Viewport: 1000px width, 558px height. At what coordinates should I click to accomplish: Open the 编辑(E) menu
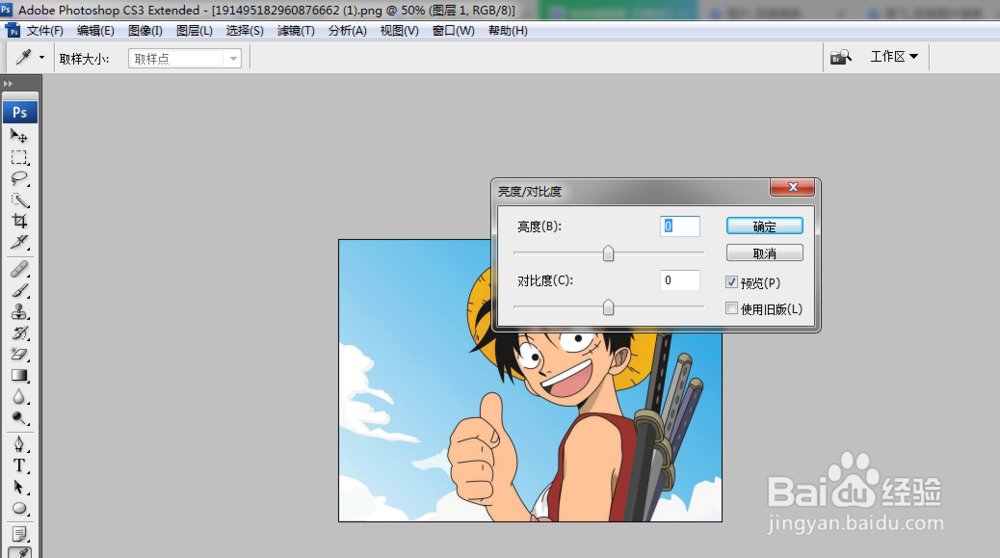96,31
